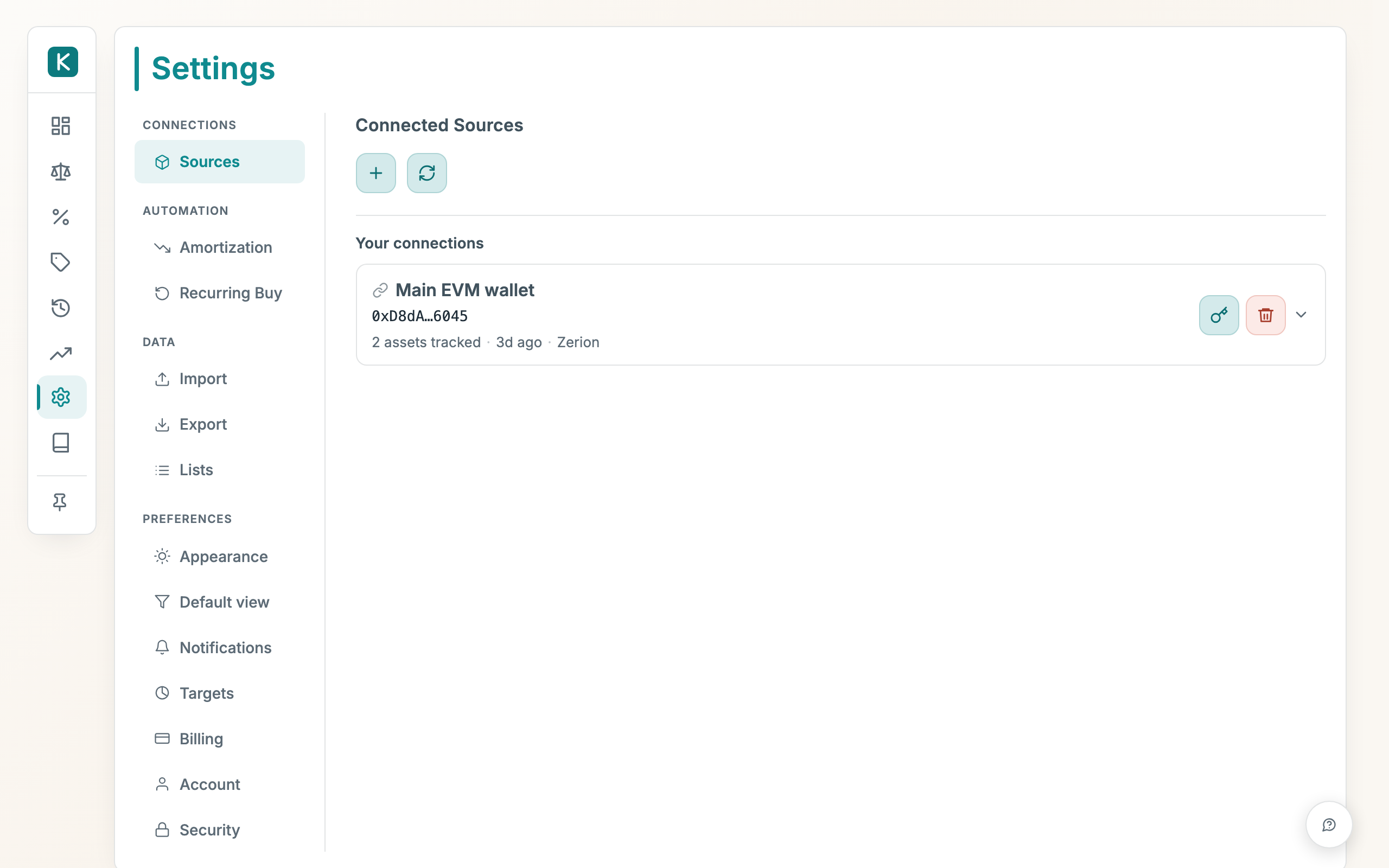Add a new connected source
Screen dimensions: 1389x868
tap(376, 173)
